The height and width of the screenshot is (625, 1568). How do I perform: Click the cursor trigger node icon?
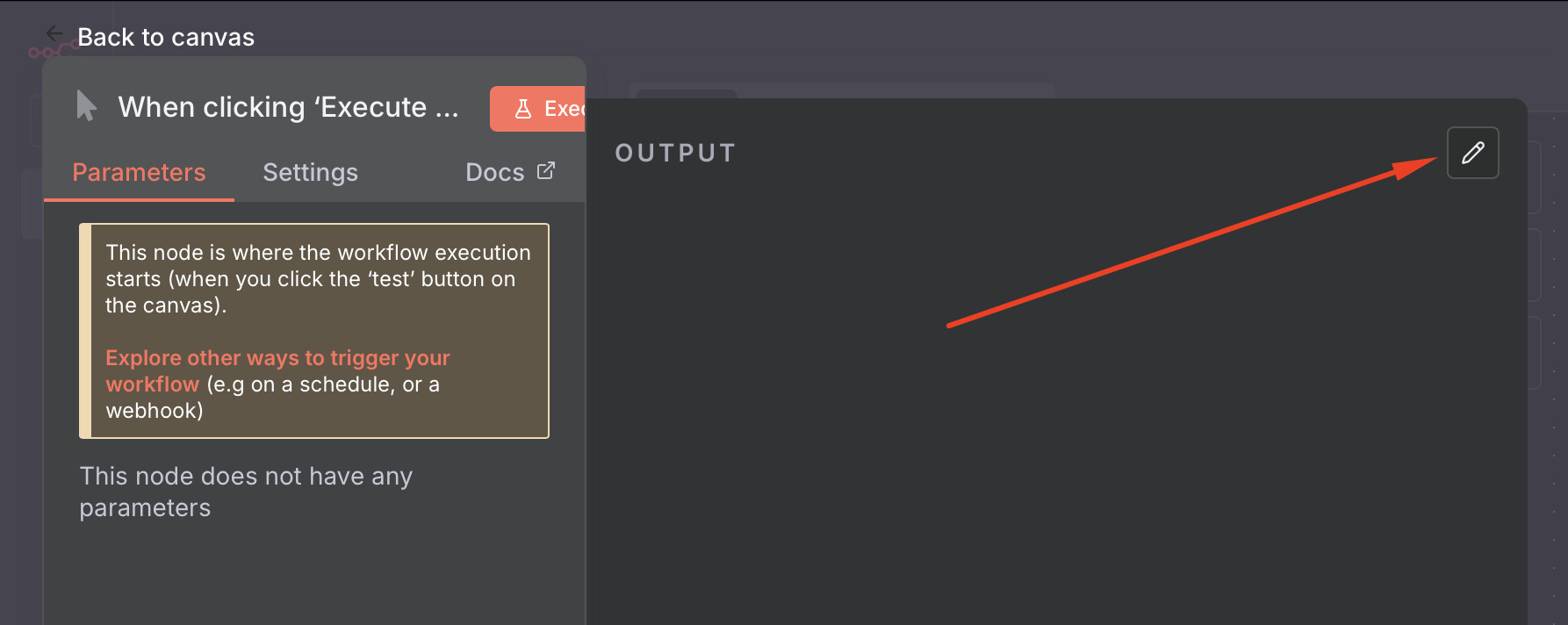click(x=86, y=106)
